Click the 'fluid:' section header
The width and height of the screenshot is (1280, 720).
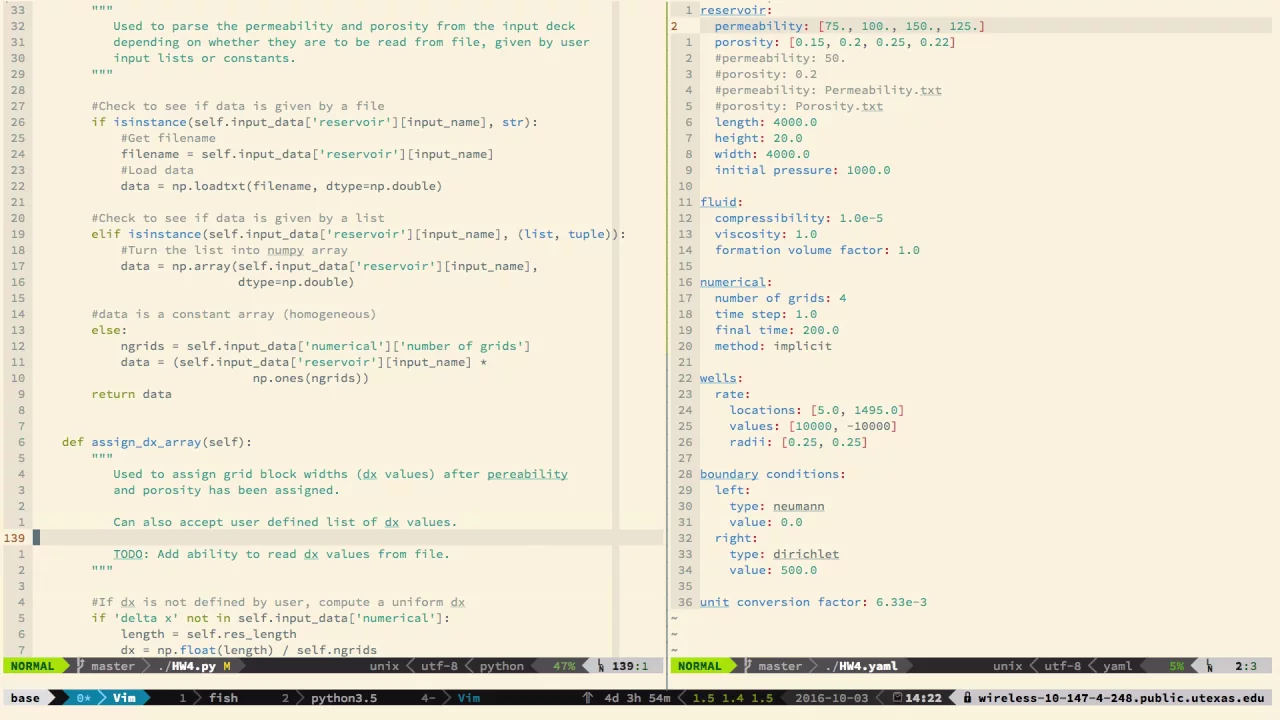[721, 202]
